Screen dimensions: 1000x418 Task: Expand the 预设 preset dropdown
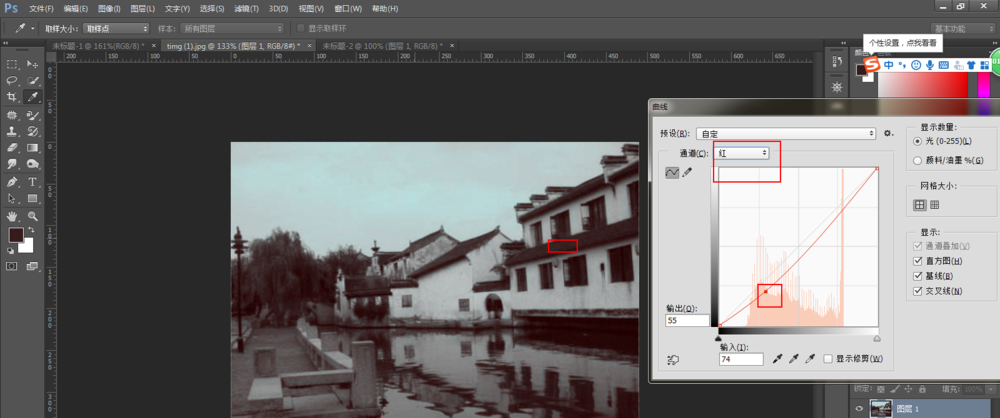tap(786, 133)
